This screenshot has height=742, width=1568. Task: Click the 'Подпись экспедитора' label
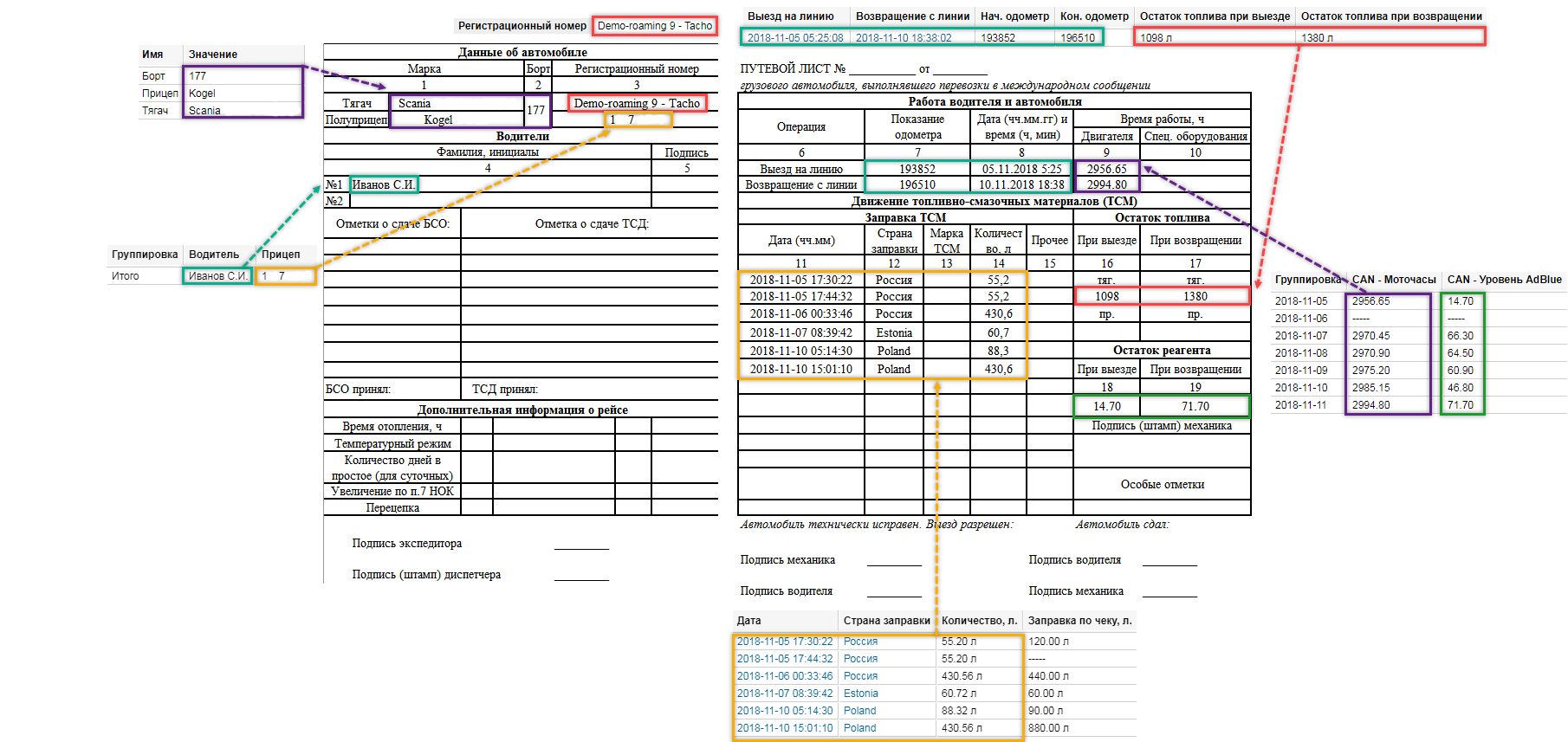point(407,543)
